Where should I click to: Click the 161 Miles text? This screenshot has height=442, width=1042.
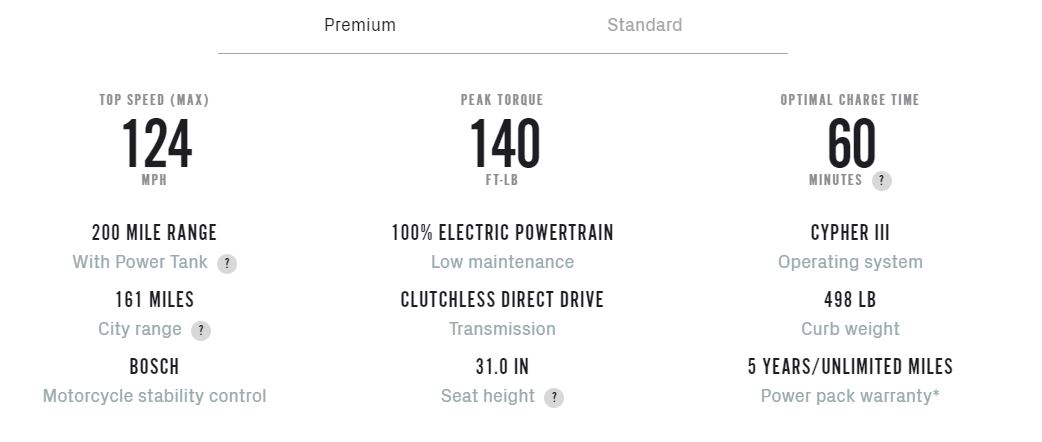(154, 300)
